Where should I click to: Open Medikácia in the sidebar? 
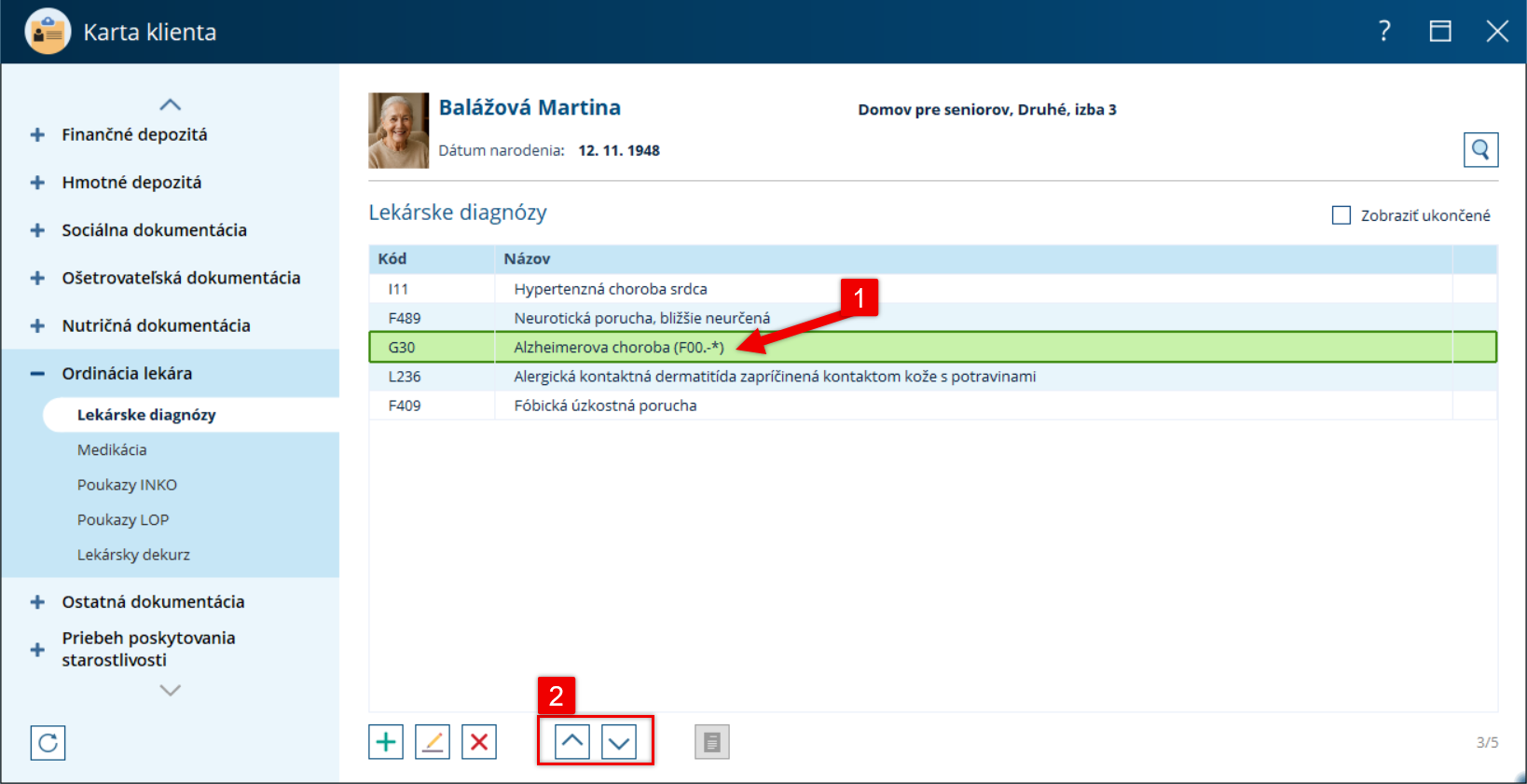pyautogui.click(x=112, y=449)
